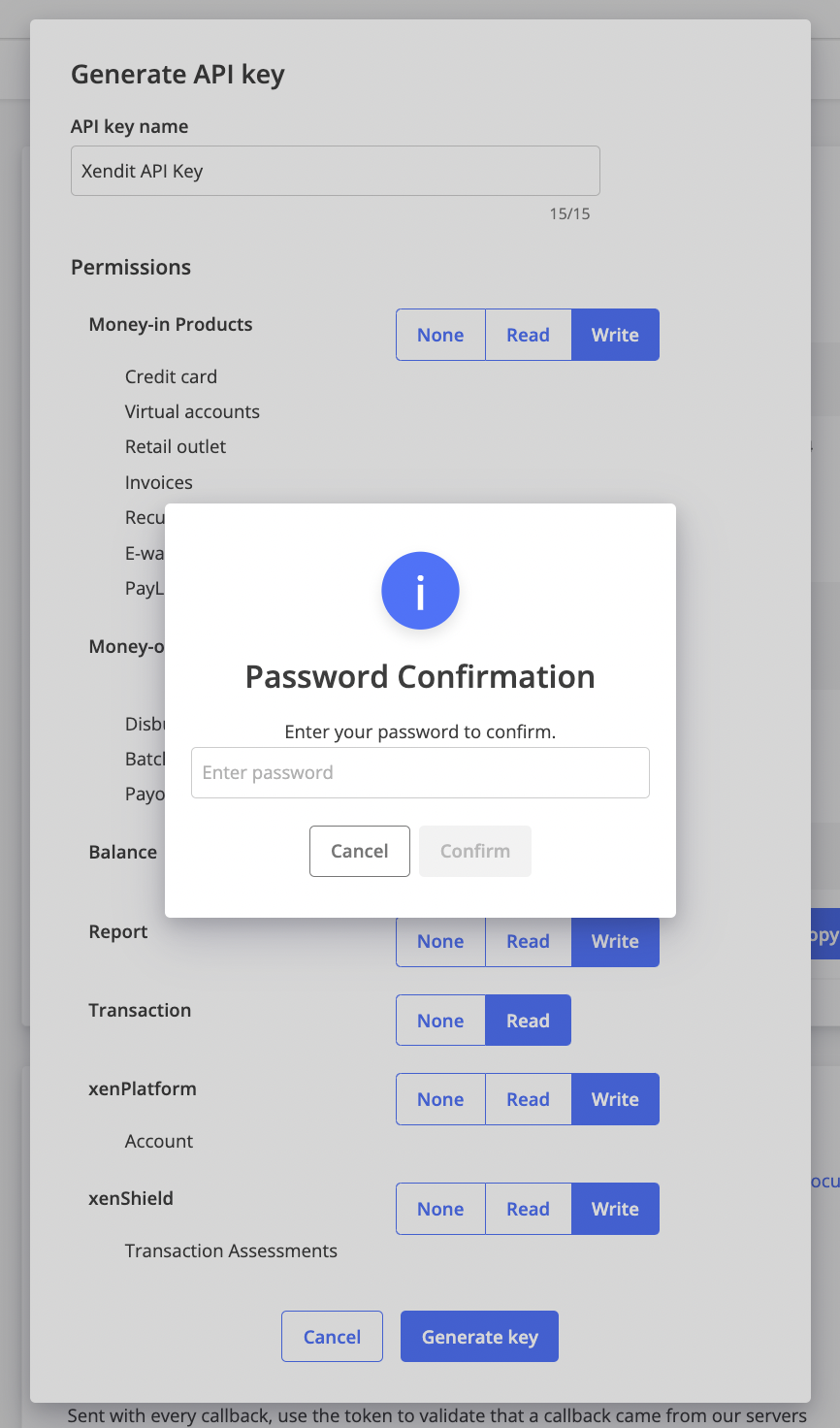Image resolution: width=840 pixels, height=1428 pixels.
Task: Set Report permission to Read
Action: point(528,942)
